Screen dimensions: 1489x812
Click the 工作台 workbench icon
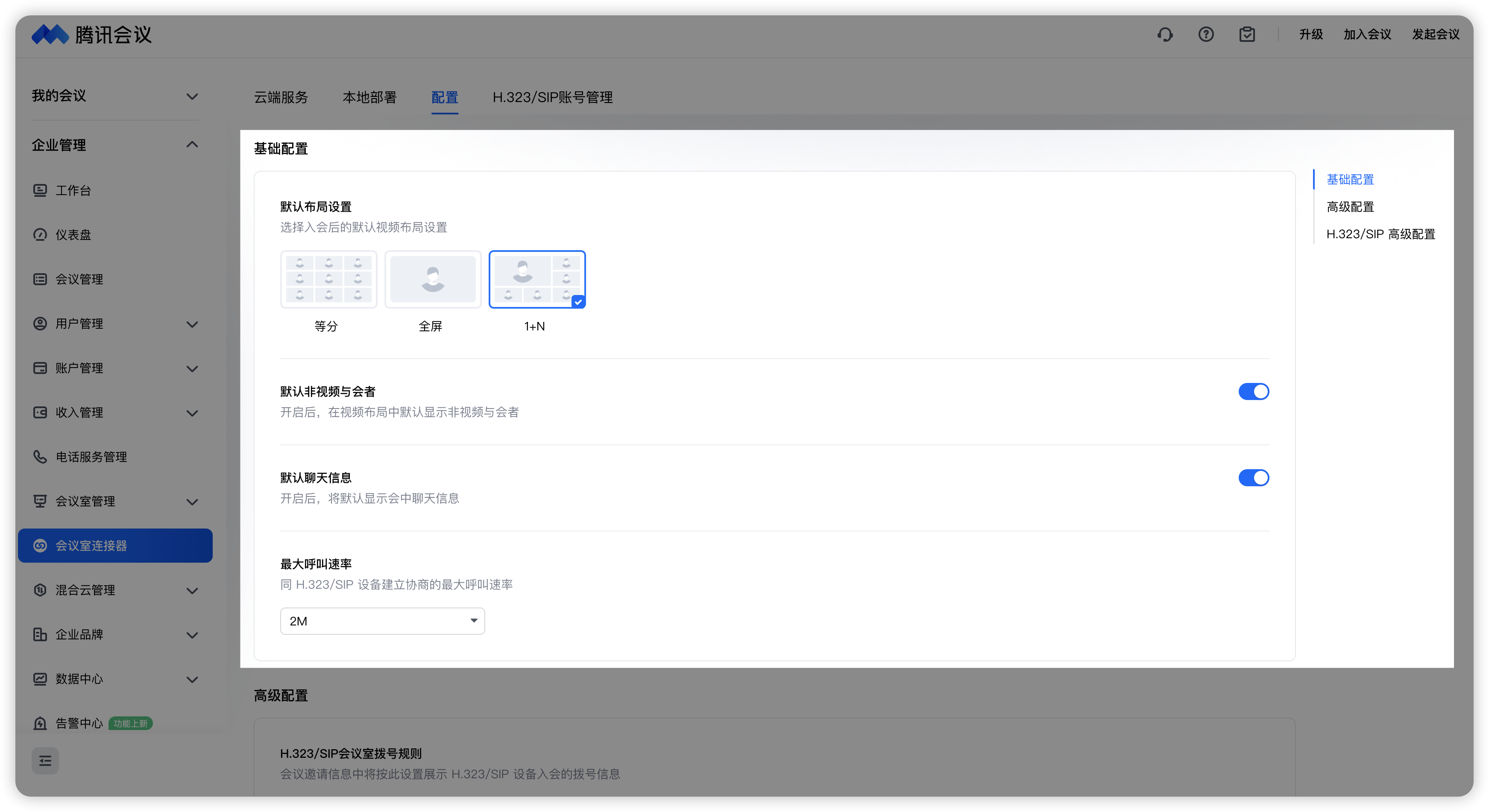(40, 190)
